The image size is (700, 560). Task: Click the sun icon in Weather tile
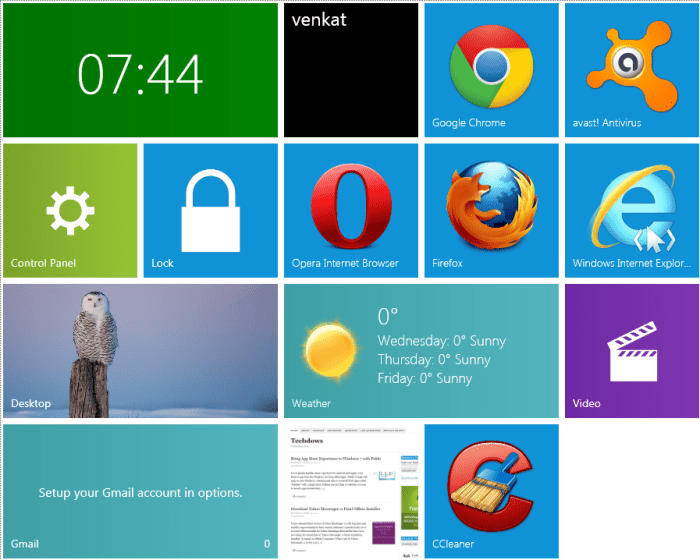331,351
